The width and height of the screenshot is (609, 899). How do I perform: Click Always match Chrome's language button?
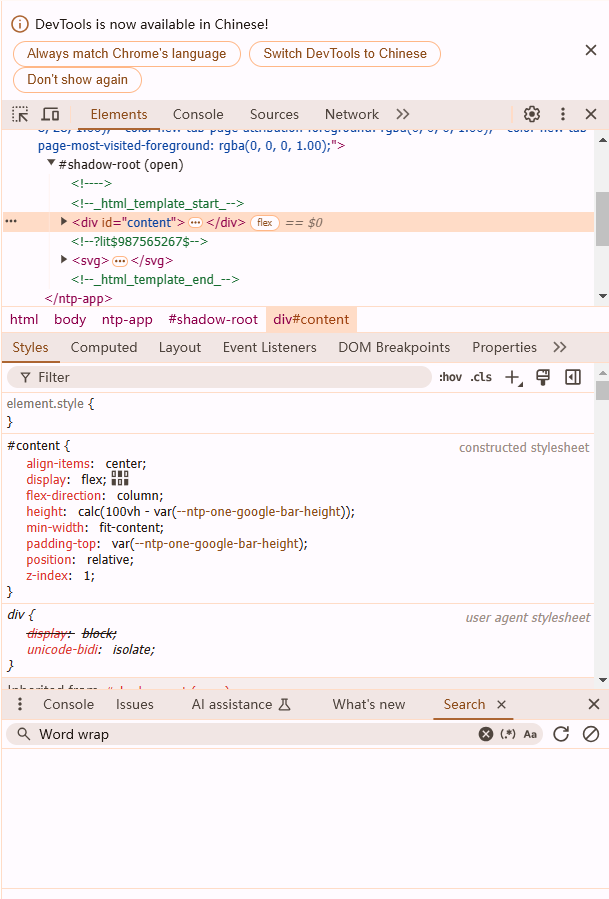(127, 53)
